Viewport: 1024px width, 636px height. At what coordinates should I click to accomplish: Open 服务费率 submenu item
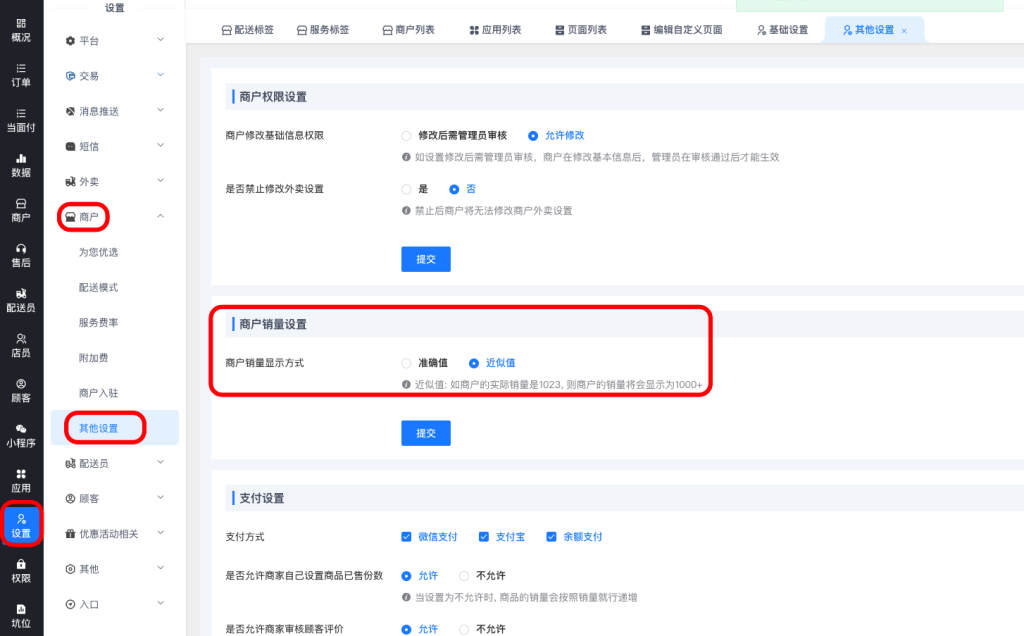click(x=98, y=323)
